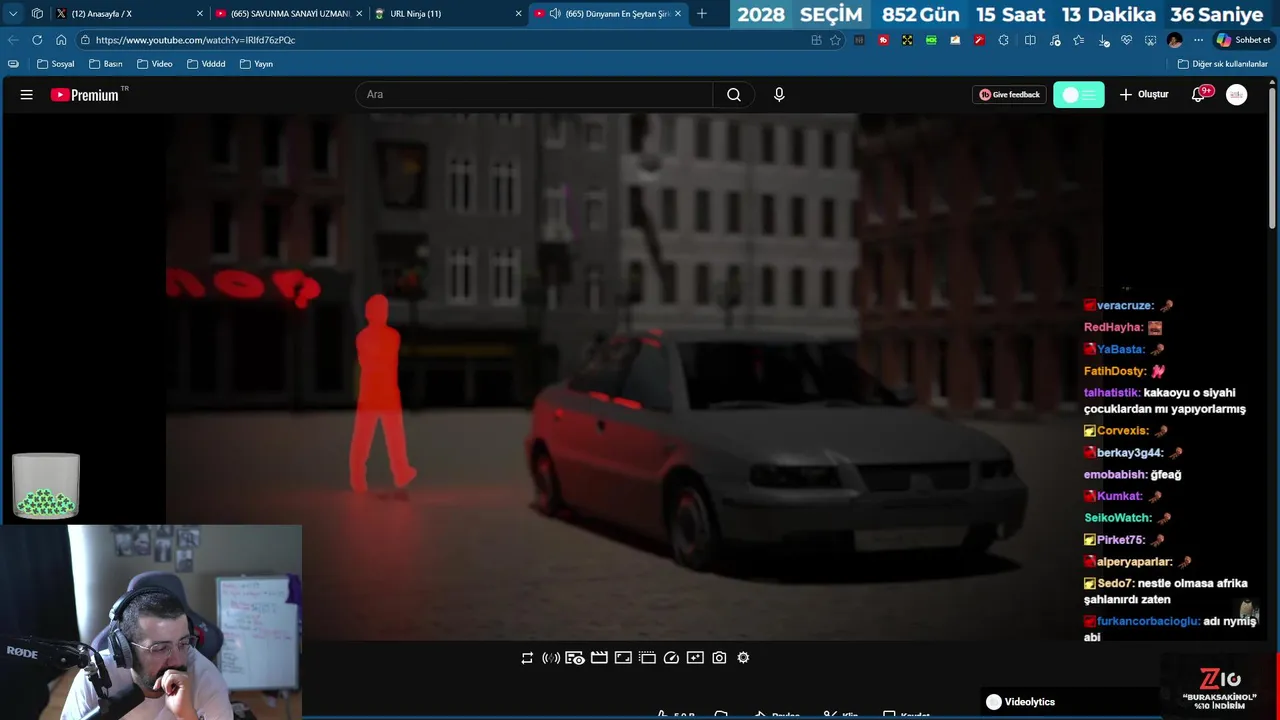Open the YouTube account avatar menu
This screenshot has width=1280, height=720.
(x=1237, y=94)
